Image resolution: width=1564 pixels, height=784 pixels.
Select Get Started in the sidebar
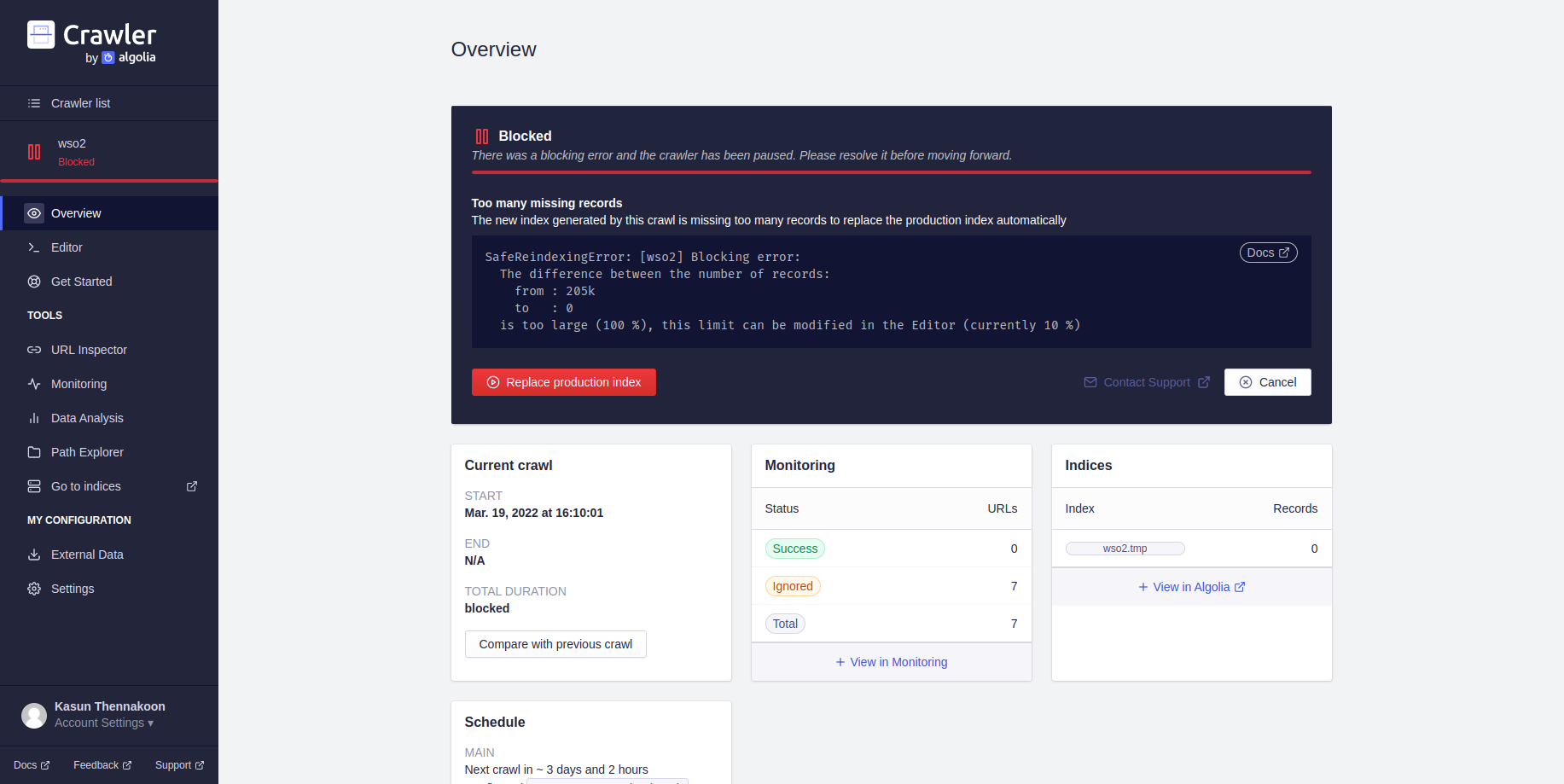coord(81,282)
